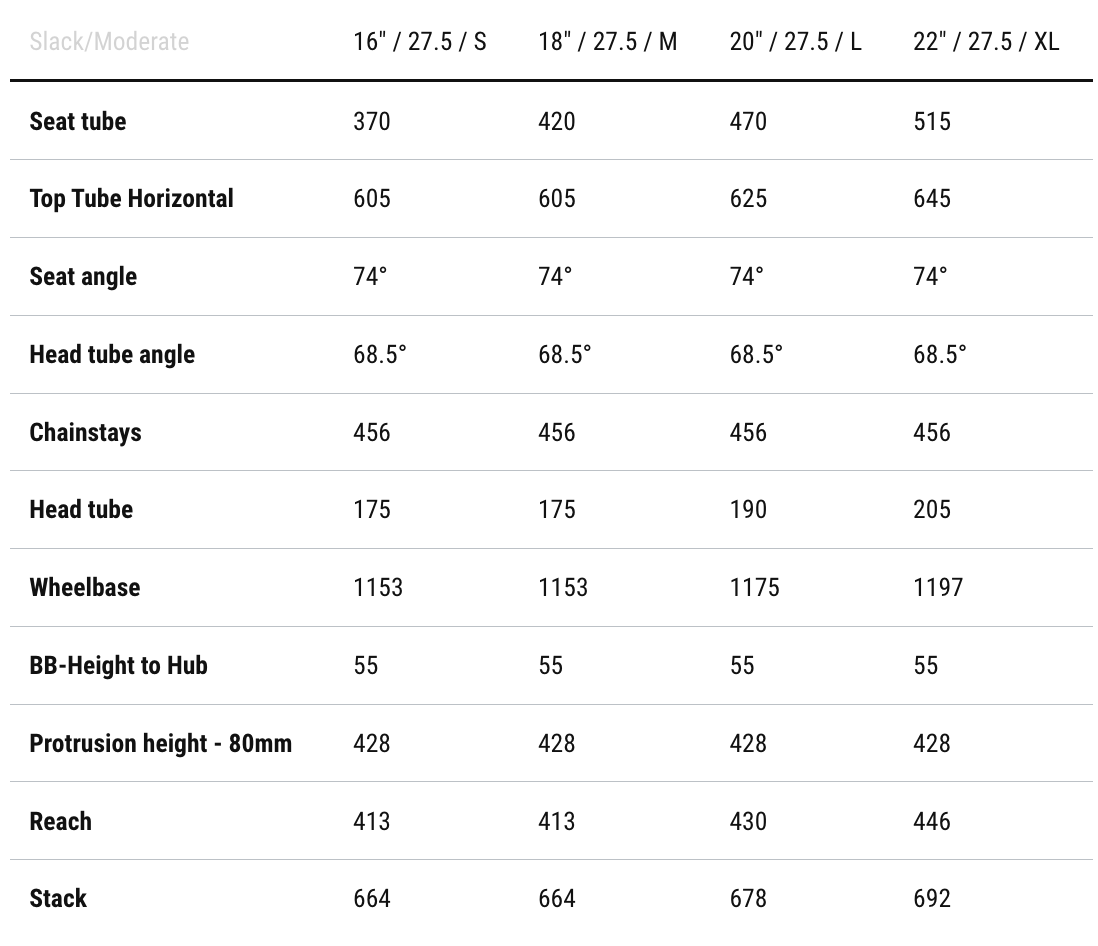The image size is (1098, 946).
Task: Click the Stack row label
Action: point(58,898)
